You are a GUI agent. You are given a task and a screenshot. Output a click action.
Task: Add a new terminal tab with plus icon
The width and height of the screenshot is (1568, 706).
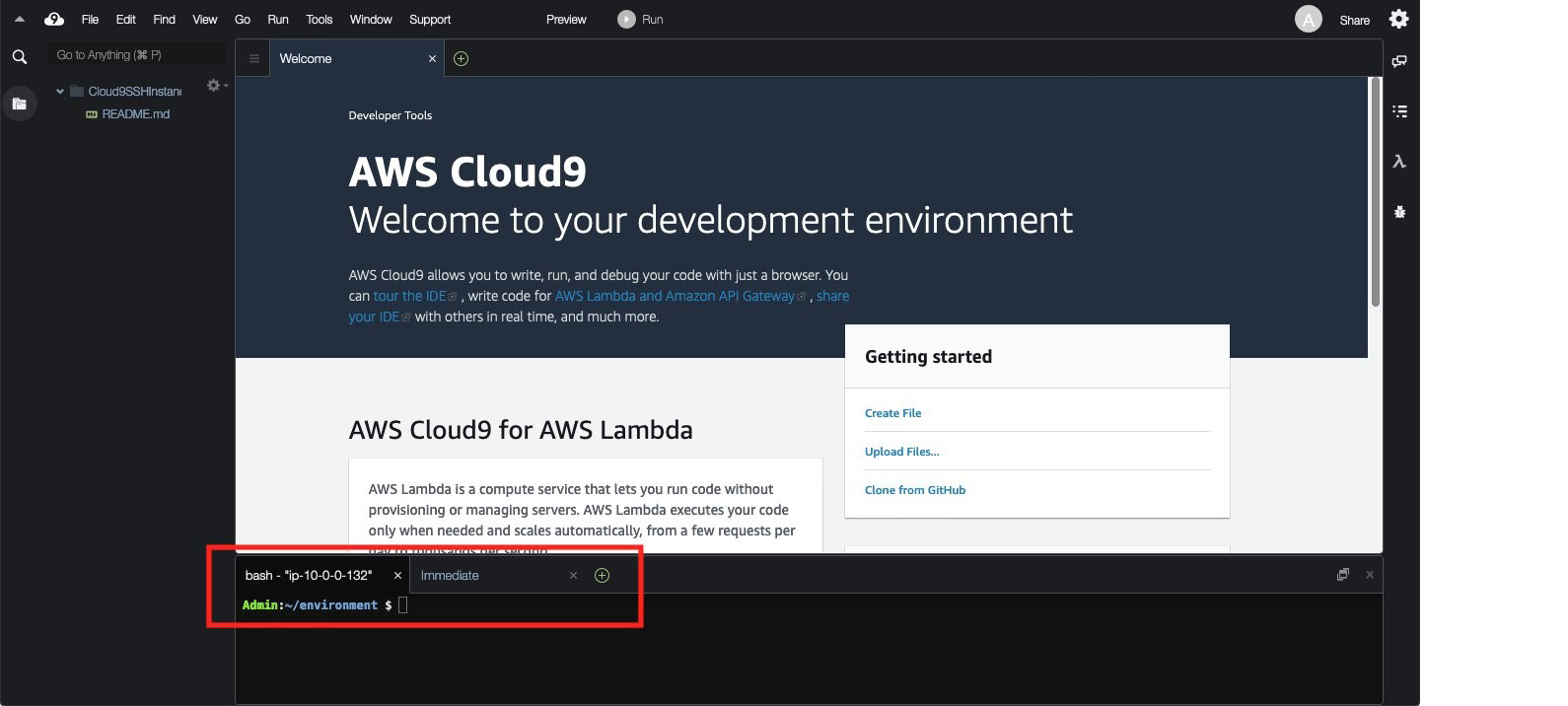tap(602, 576)
